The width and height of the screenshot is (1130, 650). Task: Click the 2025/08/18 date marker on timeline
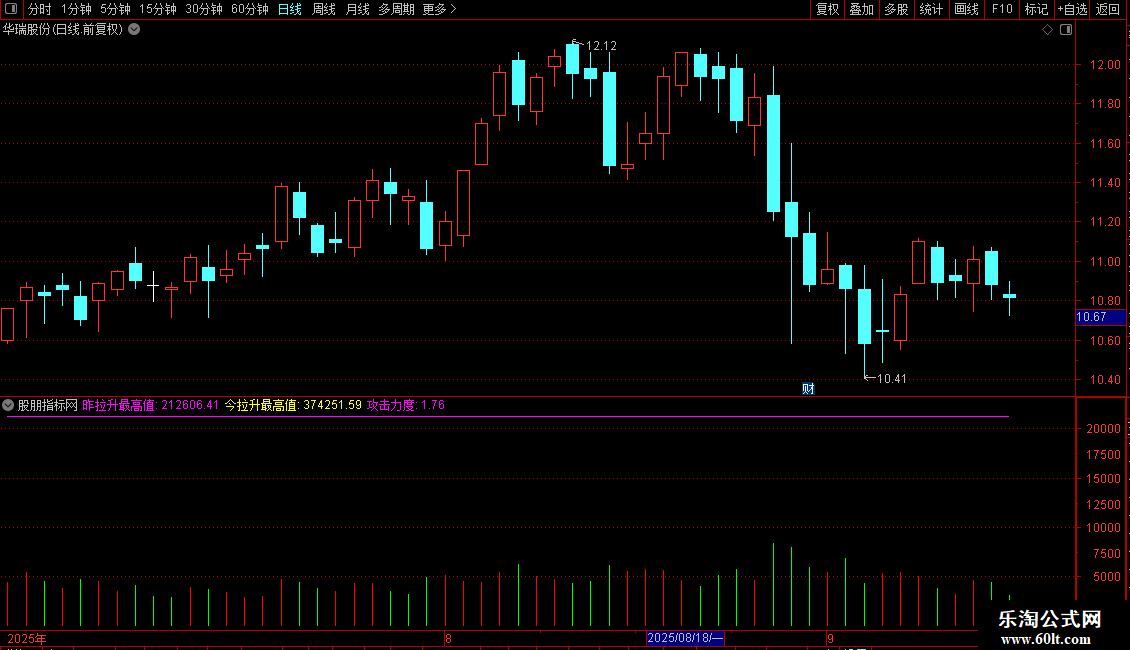pyautogui.click(x=685, y=638)
